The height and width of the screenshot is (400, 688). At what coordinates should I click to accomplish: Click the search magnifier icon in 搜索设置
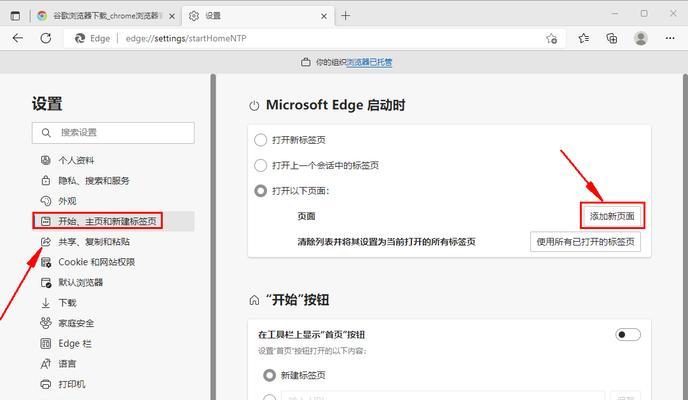(x=46, y=132)
